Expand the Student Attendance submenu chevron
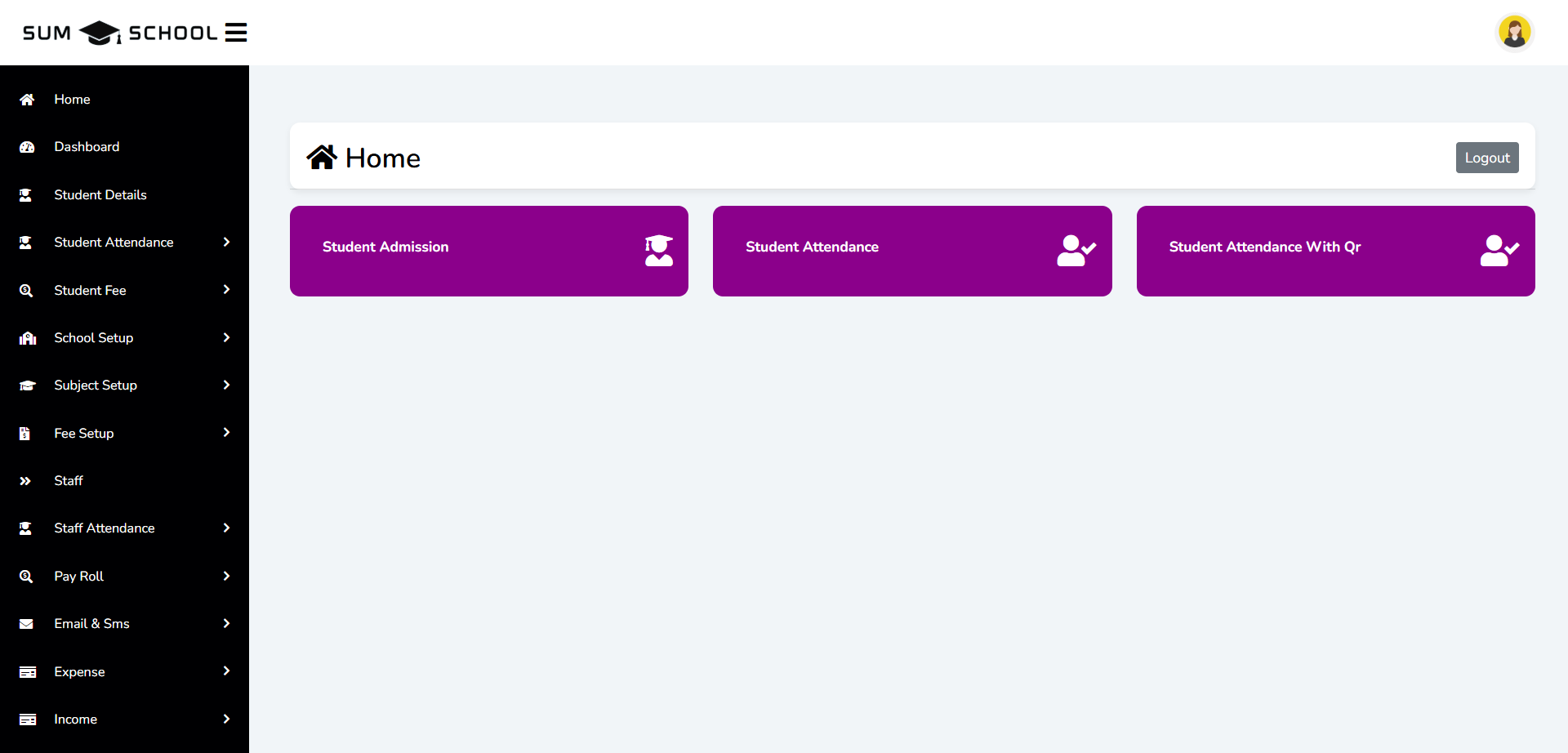 coord(226,243)
